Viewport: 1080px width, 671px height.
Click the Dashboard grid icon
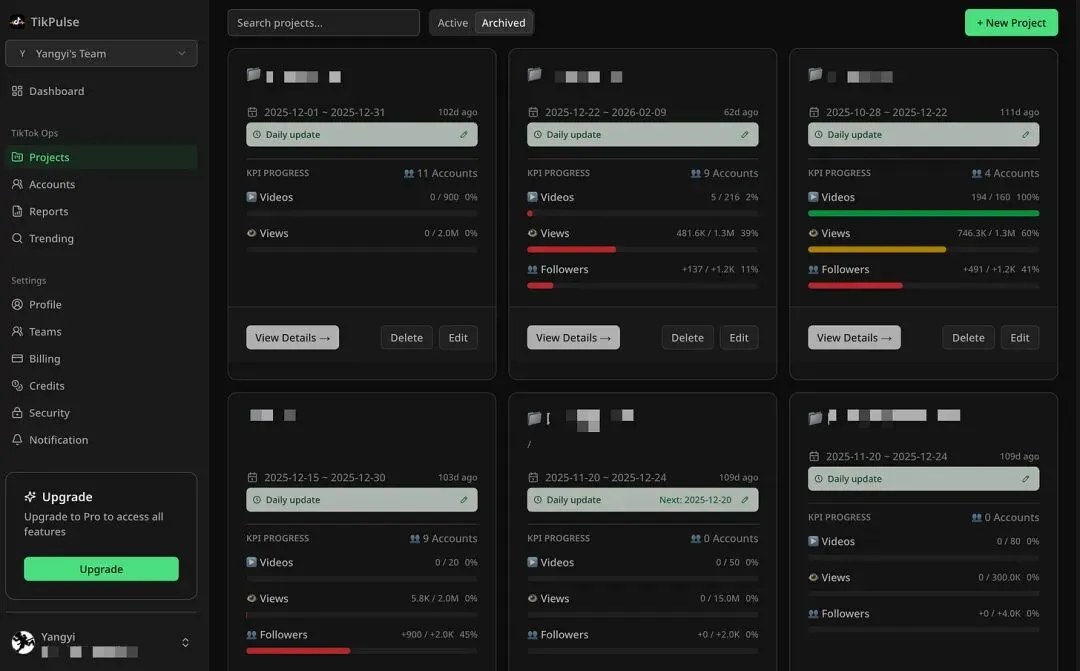[x=17, y=91]
